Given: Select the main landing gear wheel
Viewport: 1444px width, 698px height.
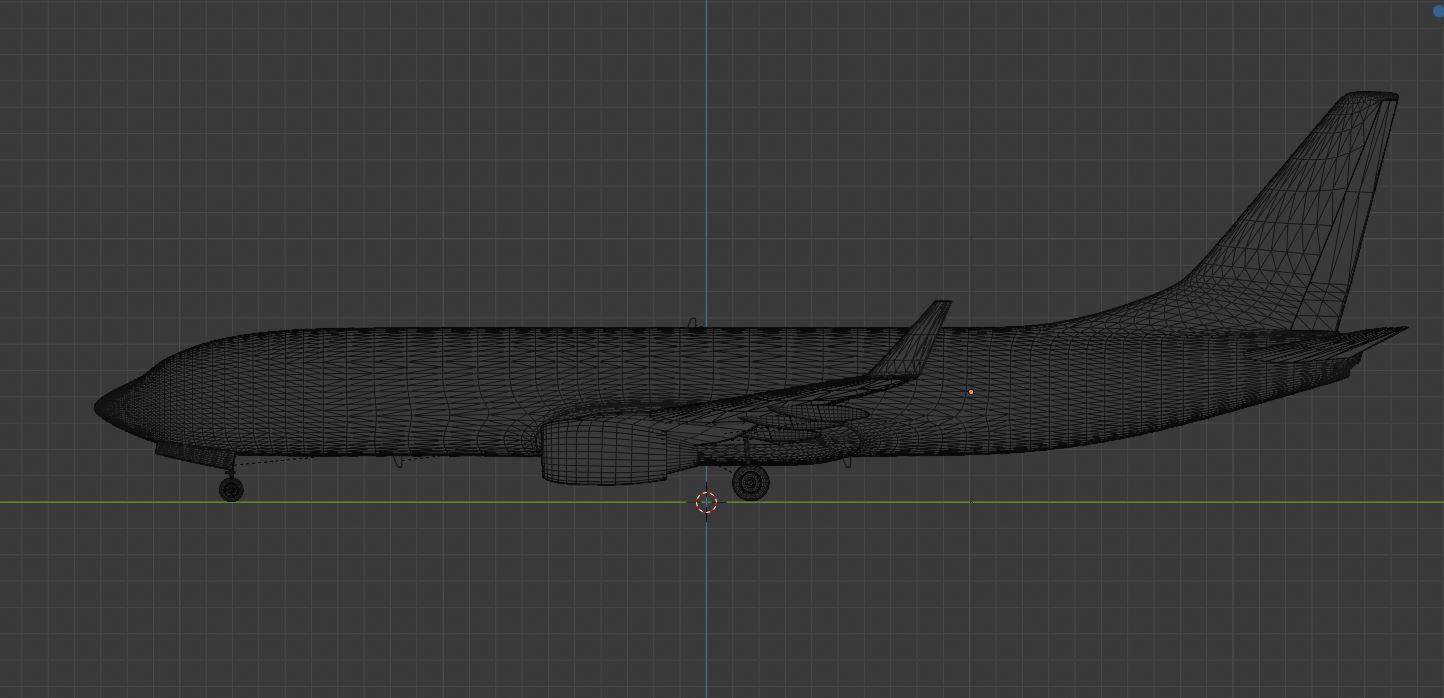Looking at the screenshot, I should [751, 483].
